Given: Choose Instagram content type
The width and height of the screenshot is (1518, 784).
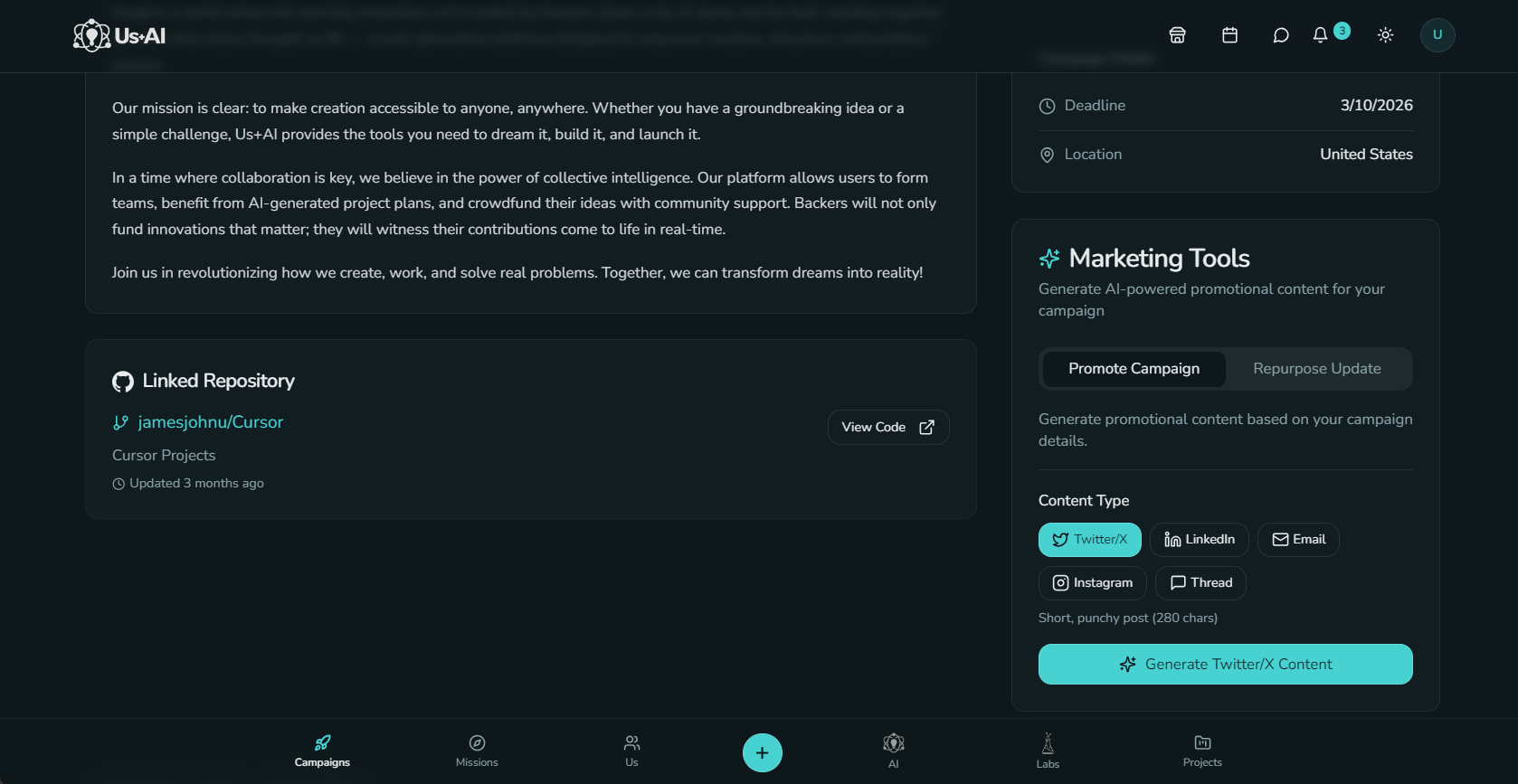Looking at the screenshot, I should 1092,583.
